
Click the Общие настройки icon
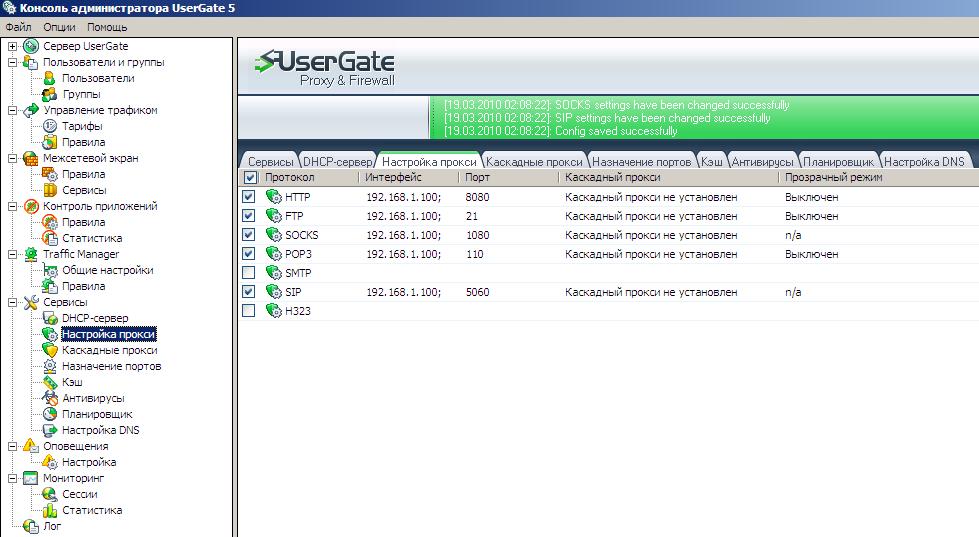coord(49,270)
